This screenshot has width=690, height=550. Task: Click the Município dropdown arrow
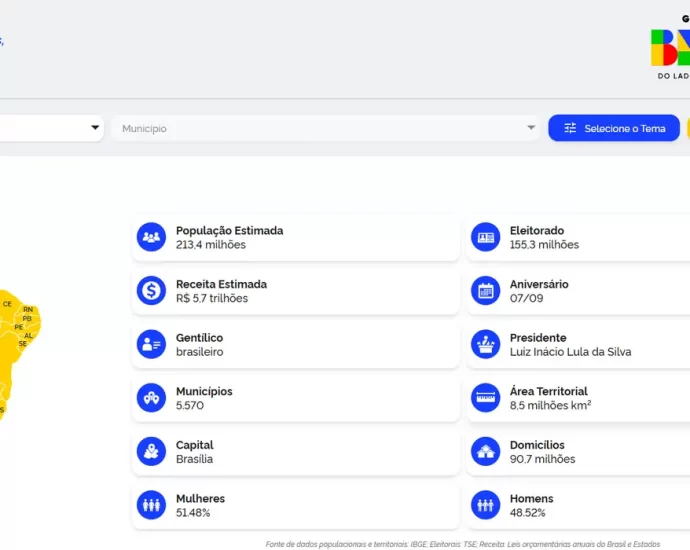[531, 129]
